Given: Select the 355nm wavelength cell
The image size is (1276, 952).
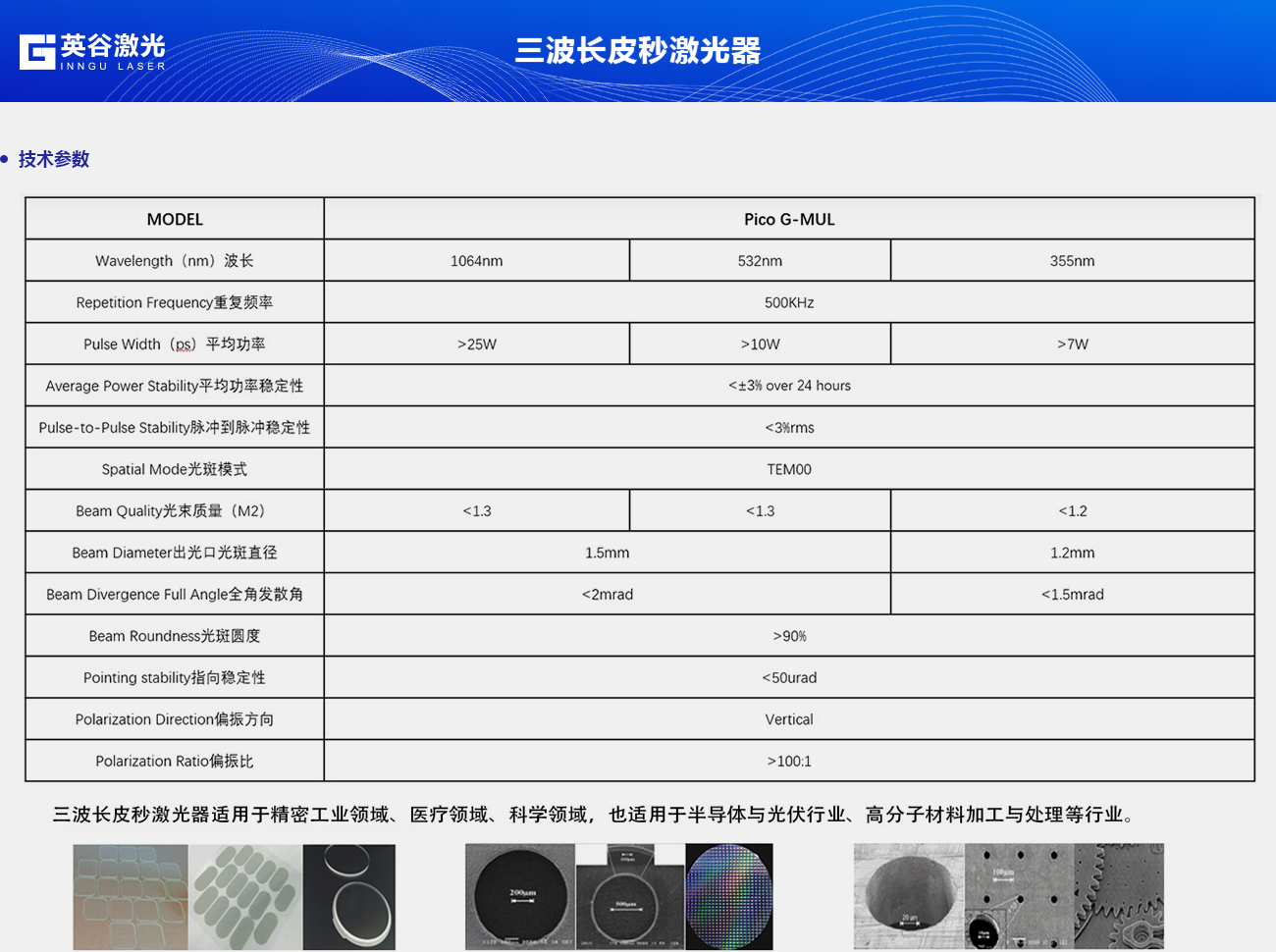Looking at the screenshot, I should click(x=1072, y=261).
